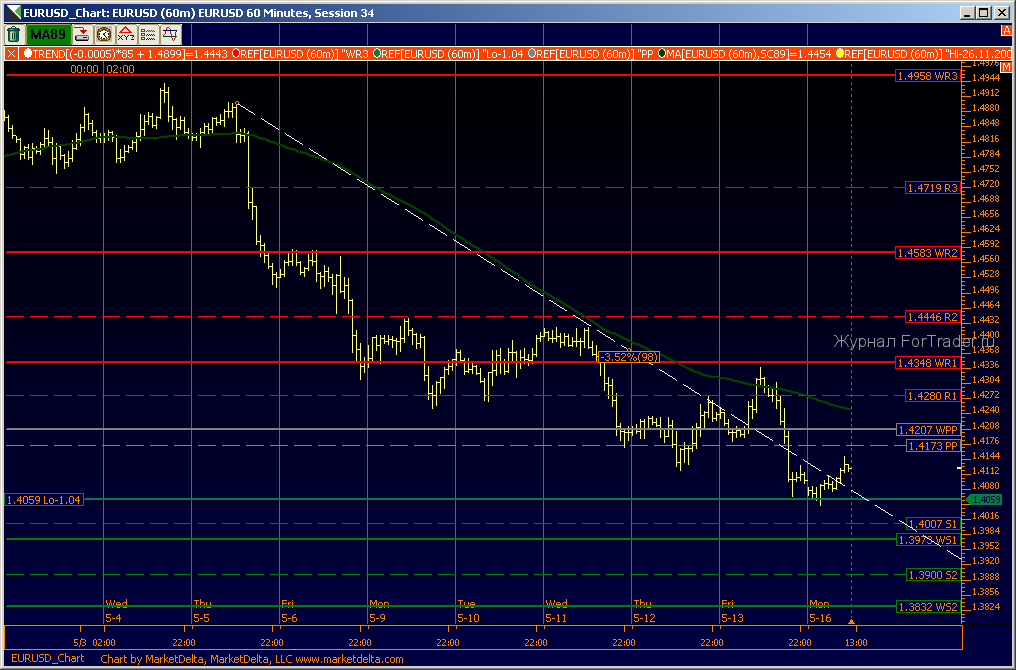Open the list-with-waves settings icon
This screenshot has height=670, width=1016.
[x=148, y=34]
